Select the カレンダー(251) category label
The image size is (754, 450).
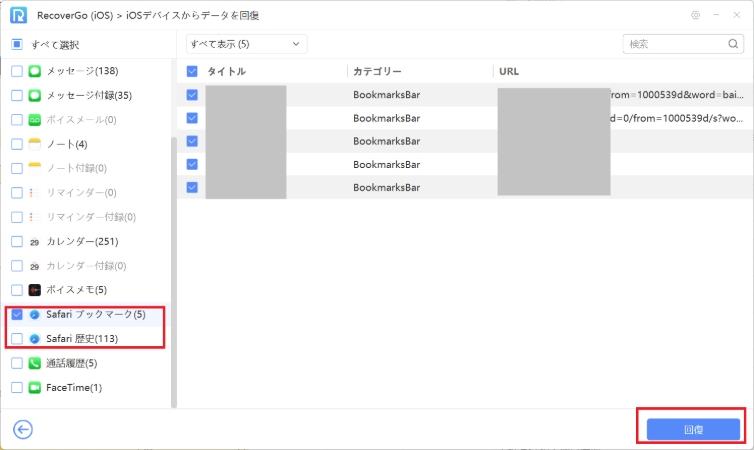click(x=82, y=241)
